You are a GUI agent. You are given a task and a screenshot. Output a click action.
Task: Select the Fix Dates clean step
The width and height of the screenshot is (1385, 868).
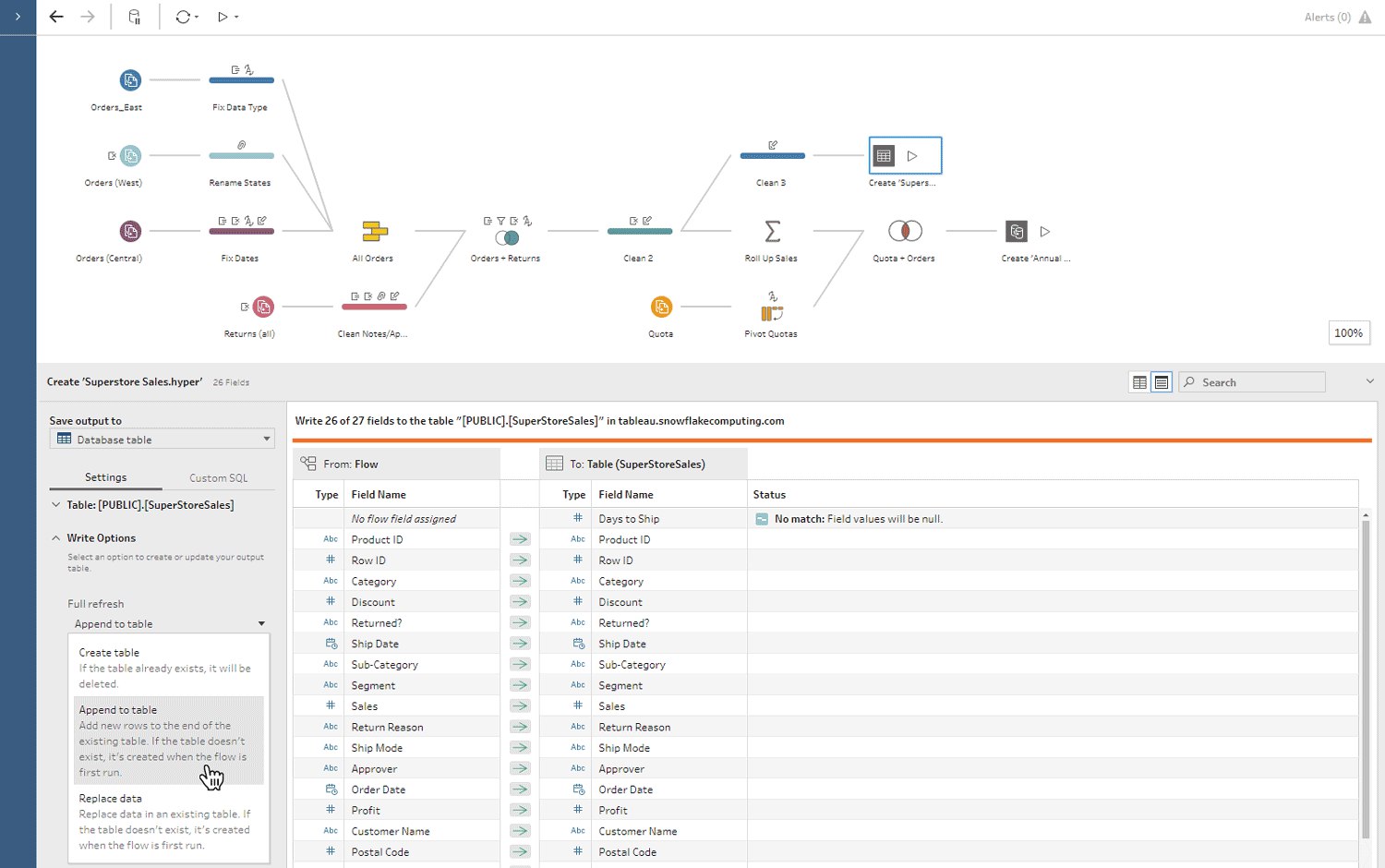(x=241, y=231)
